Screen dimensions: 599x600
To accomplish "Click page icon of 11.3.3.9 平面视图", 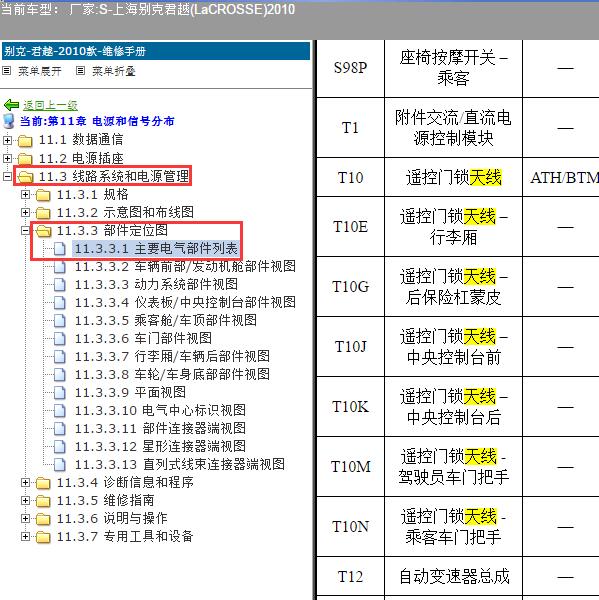I will click(60, 392).
